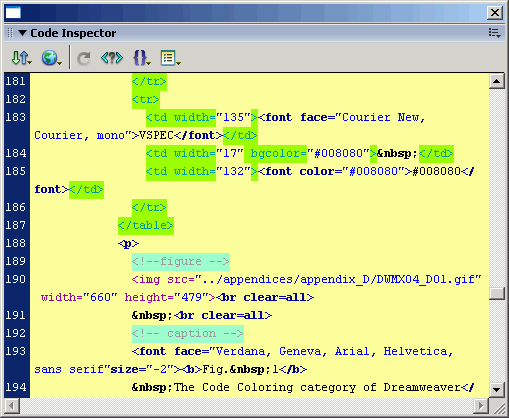The image size is (509, 418).
Task: Close the Code Inspector window
Action: (x=495, y=13)
